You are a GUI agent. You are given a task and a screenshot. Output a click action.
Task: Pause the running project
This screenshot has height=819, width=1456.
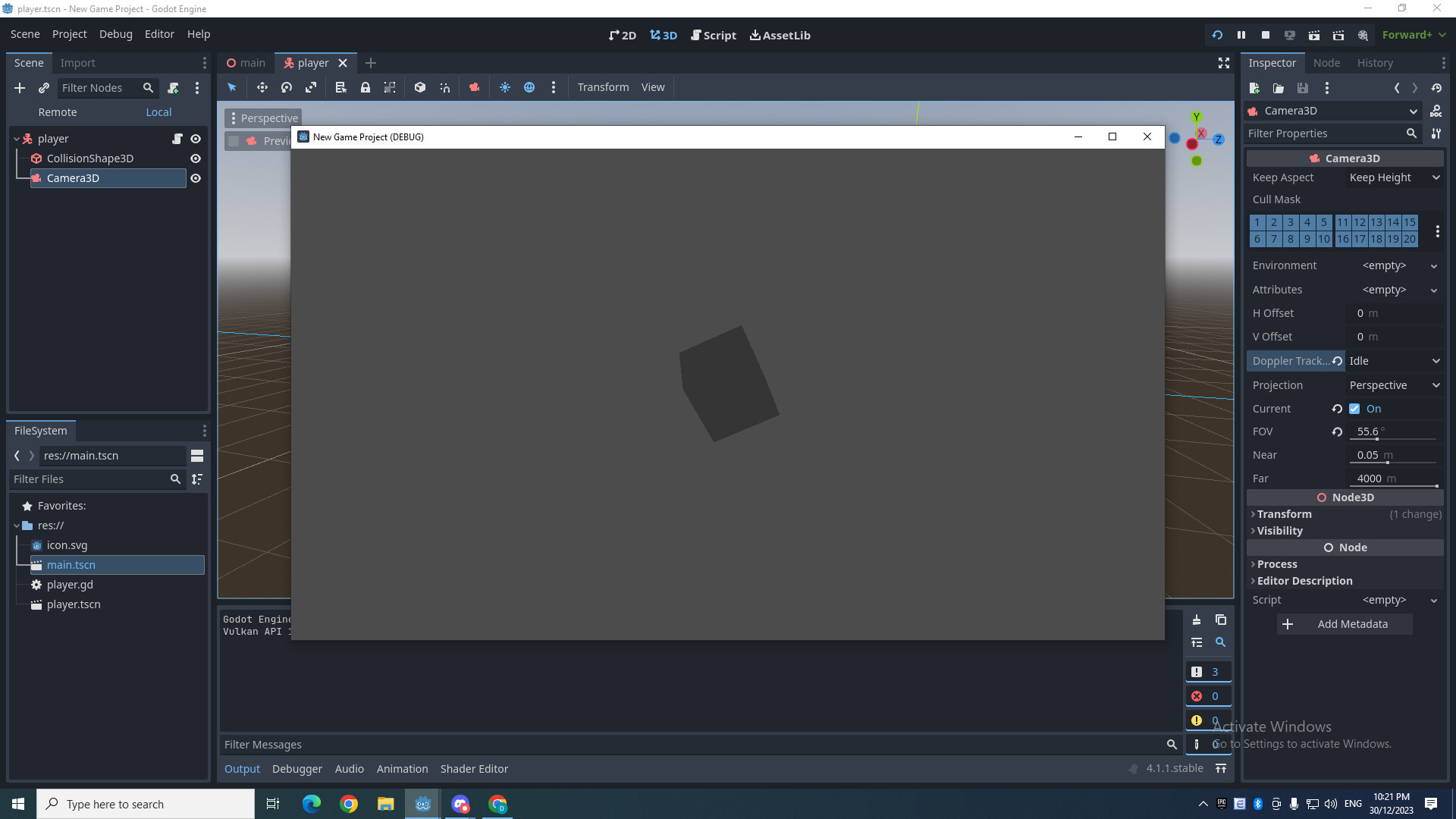pos(1241,35)
